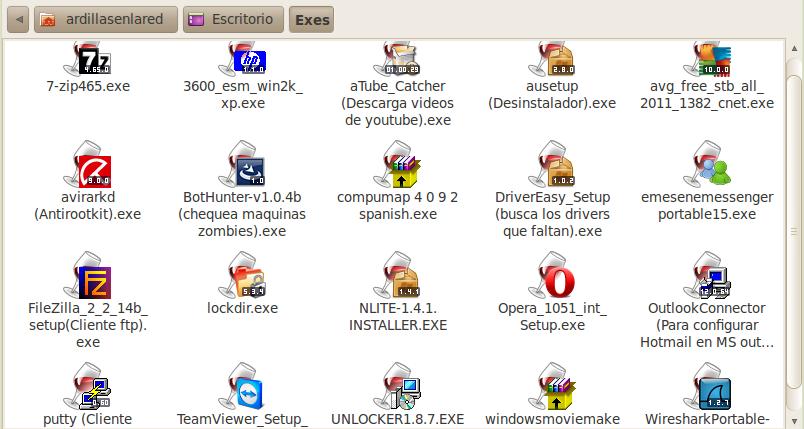The height and width of the screenshot is (429, 804).
Task: Click the vertical scrollbar handle
Action: click(794, 231)
